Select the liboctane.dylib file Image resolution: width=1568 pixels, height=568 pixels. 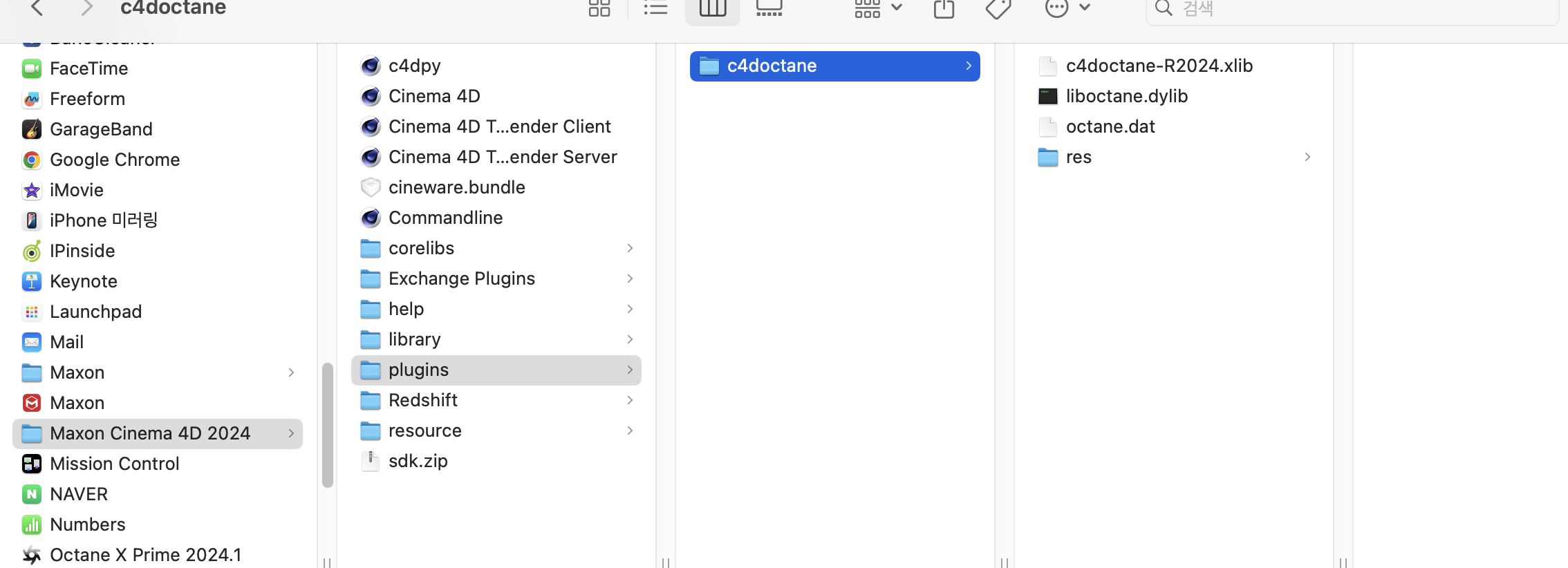pyautogui.click(x=1126, y=96)
